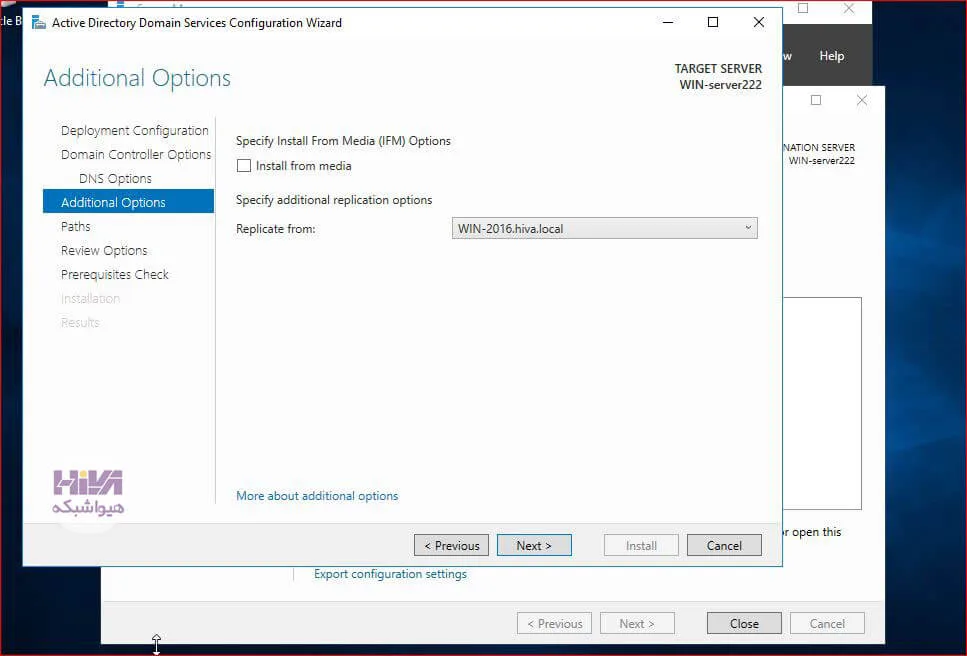The height and width of the screenshot is (656, 967).
Task: Click Cancel in the background wizard
Action: coord(827,623)
